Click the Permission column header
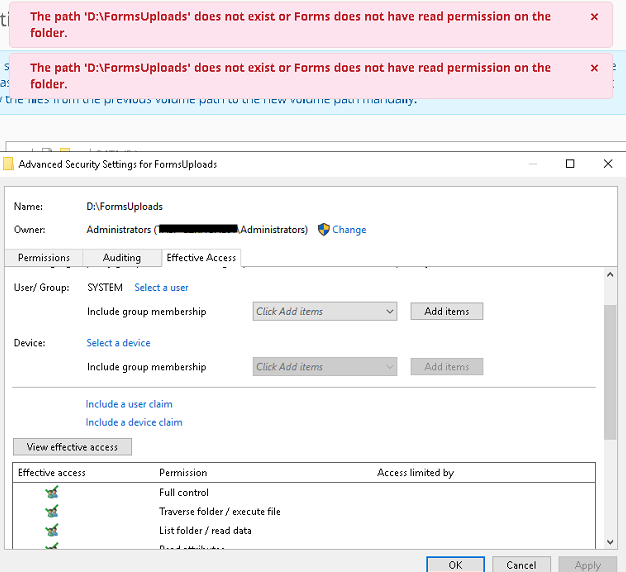This screenshot has width=626, height=572. pos(183,473)
